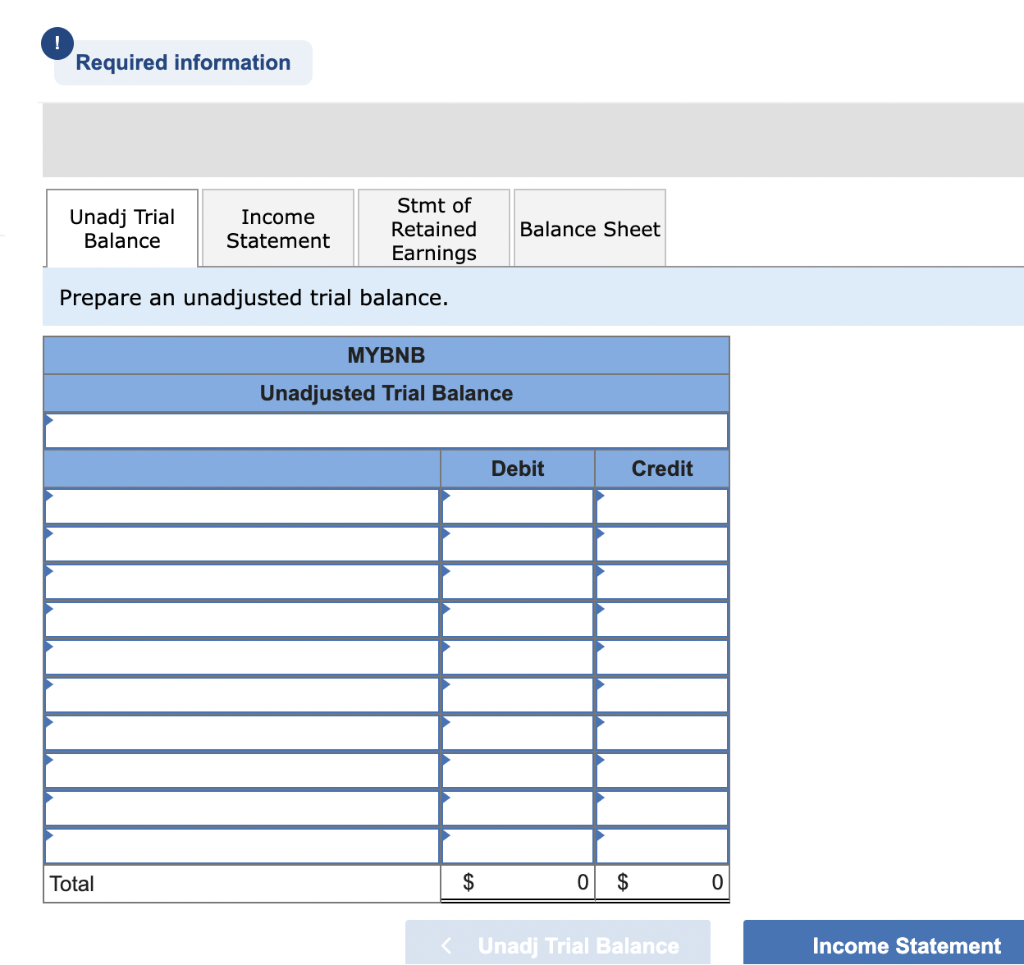This screenshot has height=965, width=1024.
Task: Open the last row account name dropdown
Action: (x=242, y=846)
